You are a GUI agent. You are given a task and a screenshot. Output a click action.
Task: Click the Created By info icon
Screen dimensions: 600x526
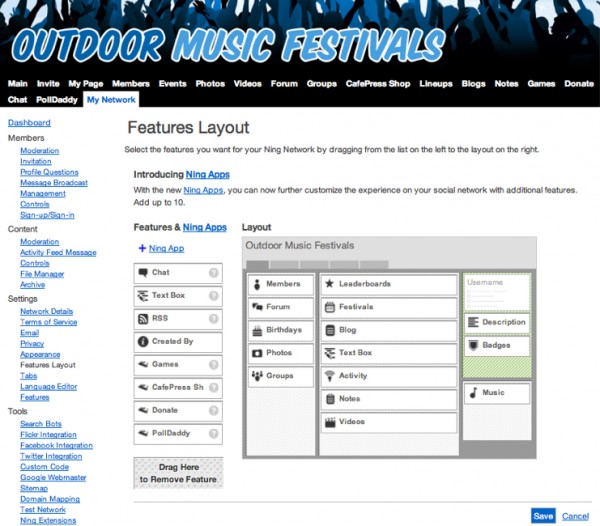point(143,342)
